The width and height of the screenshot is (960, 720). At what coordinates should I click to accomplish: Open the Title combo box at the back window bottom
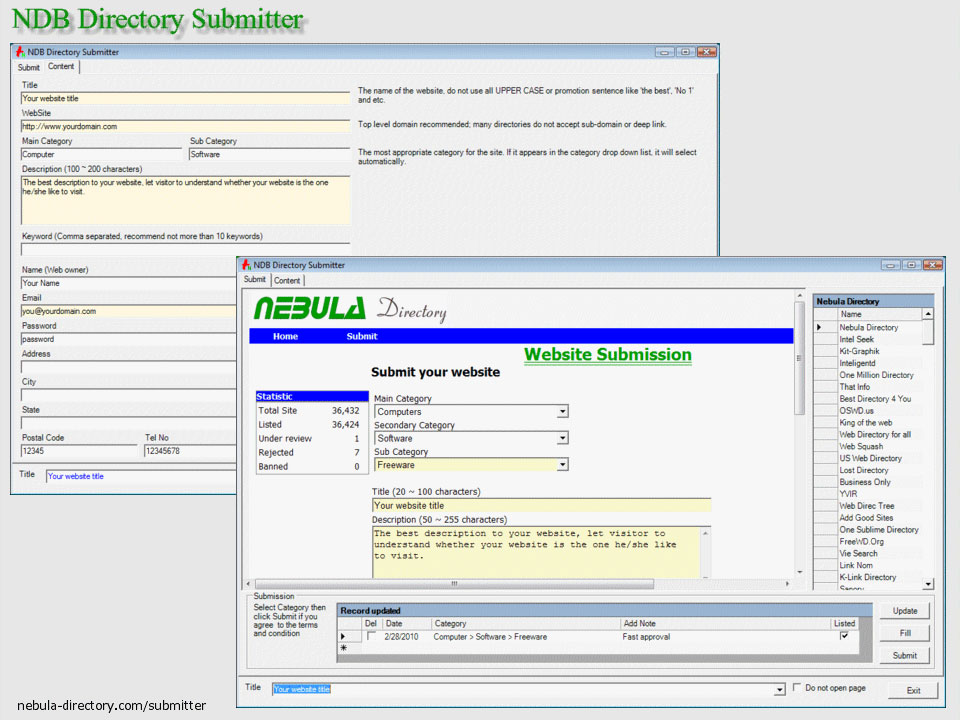(x=141, y=476)
